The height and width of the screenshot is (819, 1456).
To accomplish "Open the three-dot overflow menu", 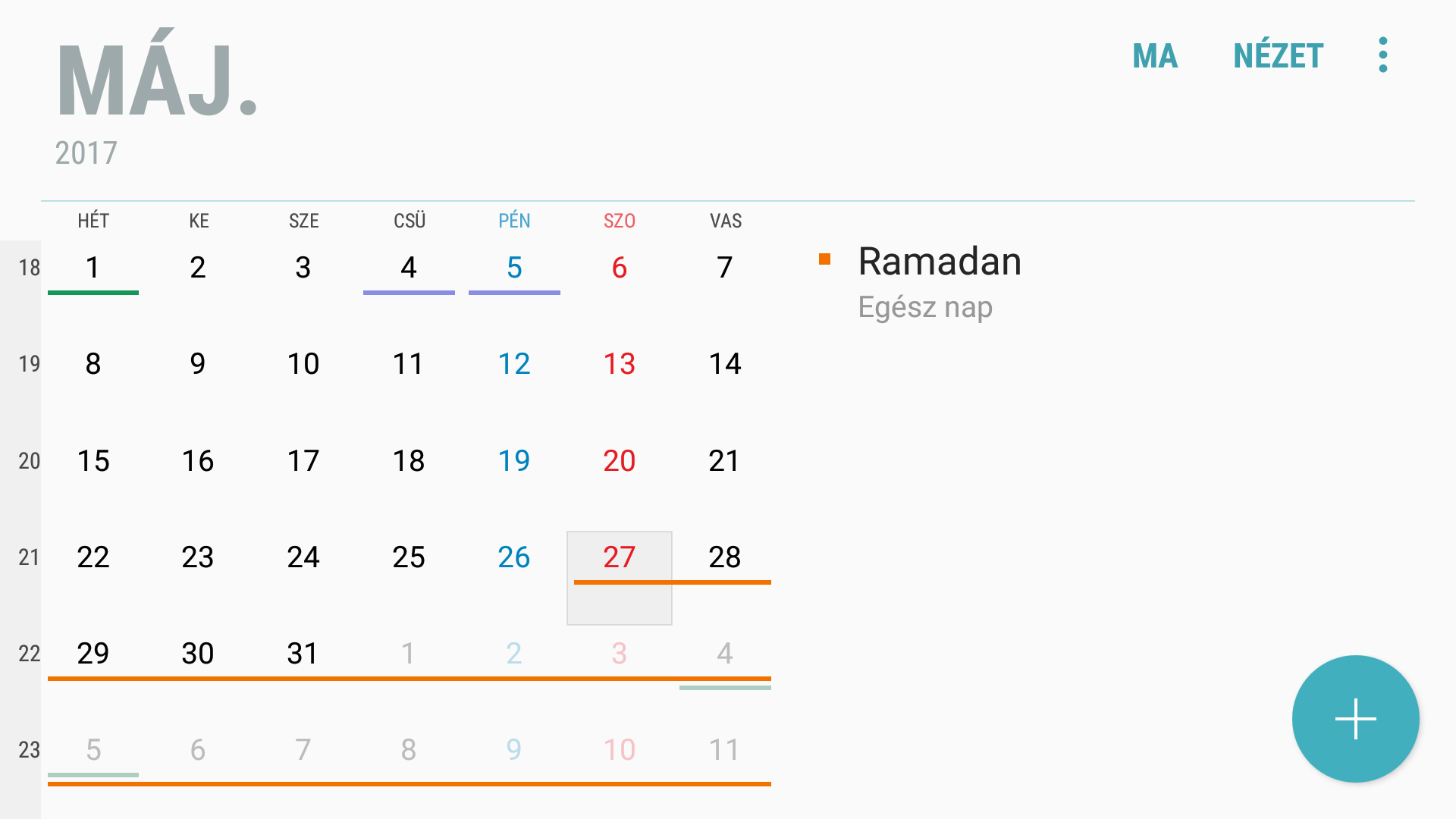I will point(1383,55).
